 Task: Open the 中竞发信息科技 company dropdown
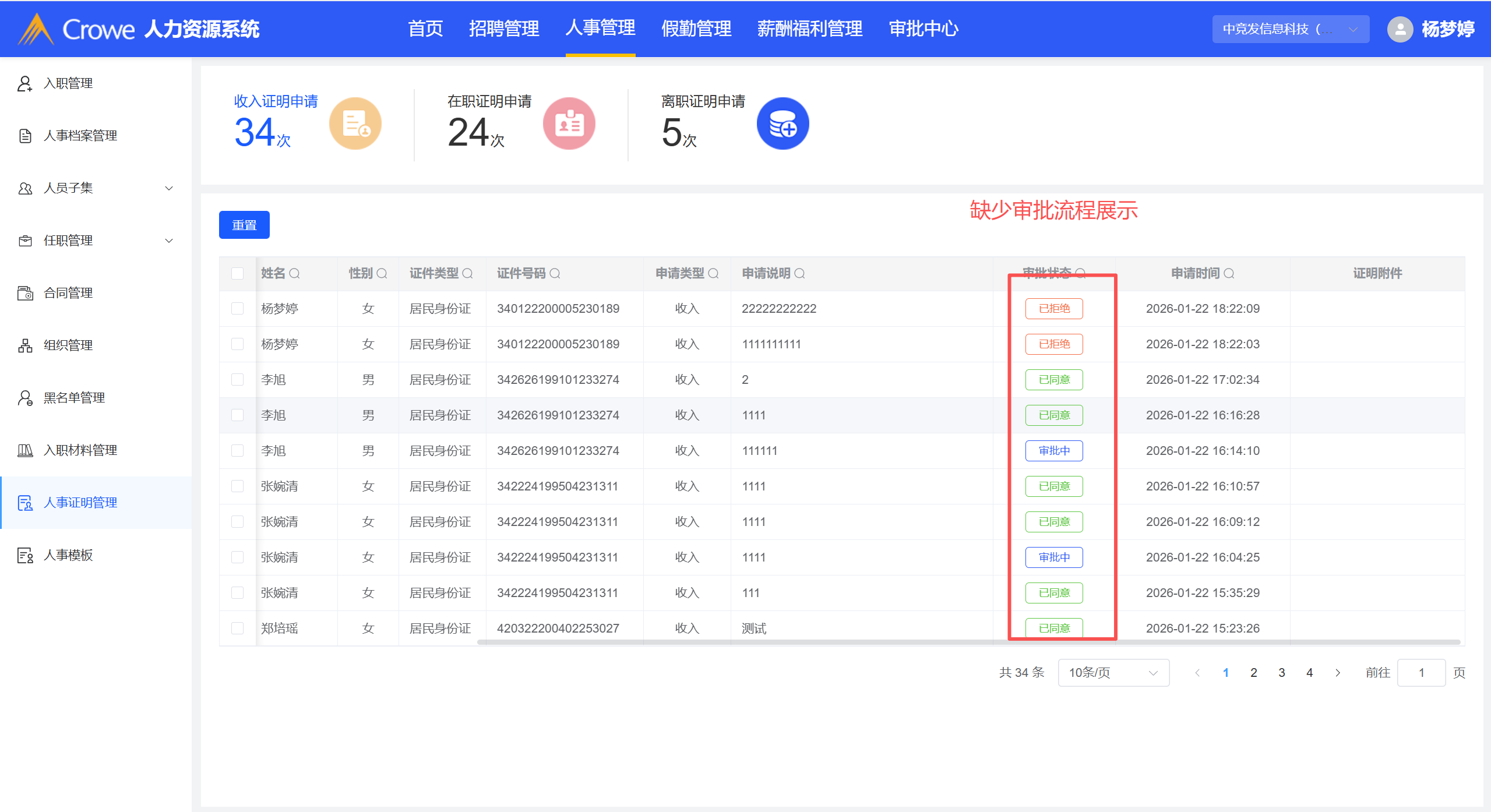[1290, 29]
